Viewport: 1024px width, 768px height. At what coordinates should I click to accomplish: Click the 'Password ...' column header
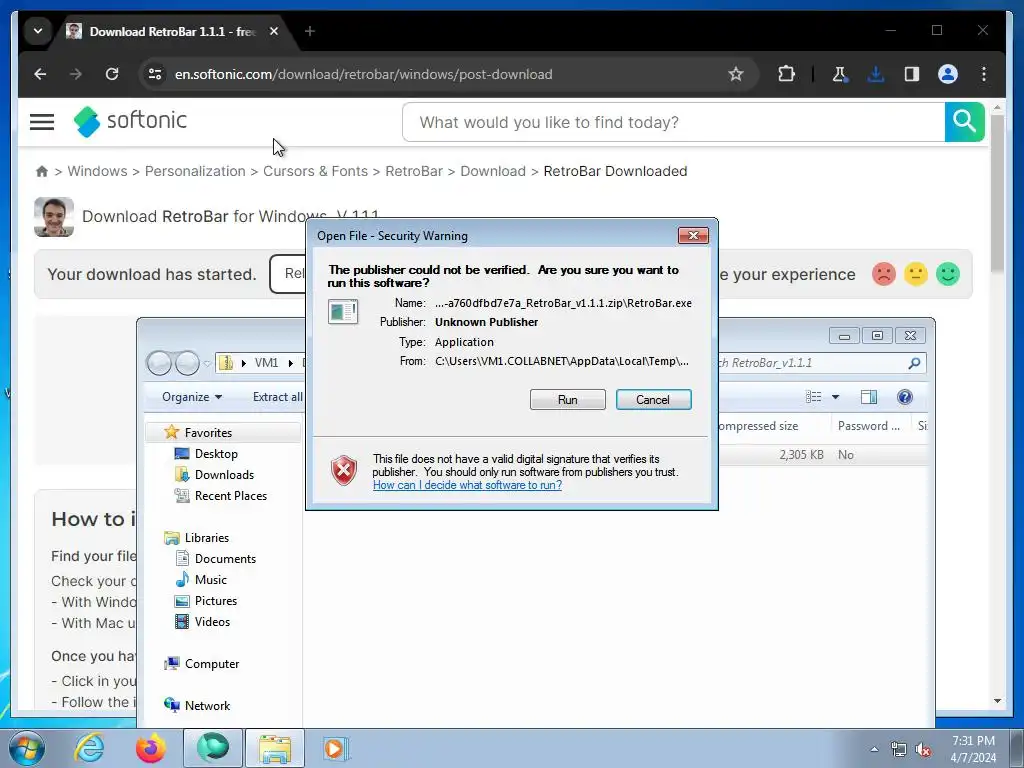tap(869, 426)
